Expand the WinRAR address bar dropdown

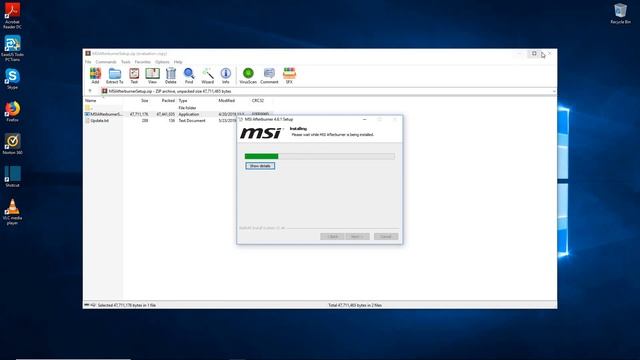[x=553, y=91]
